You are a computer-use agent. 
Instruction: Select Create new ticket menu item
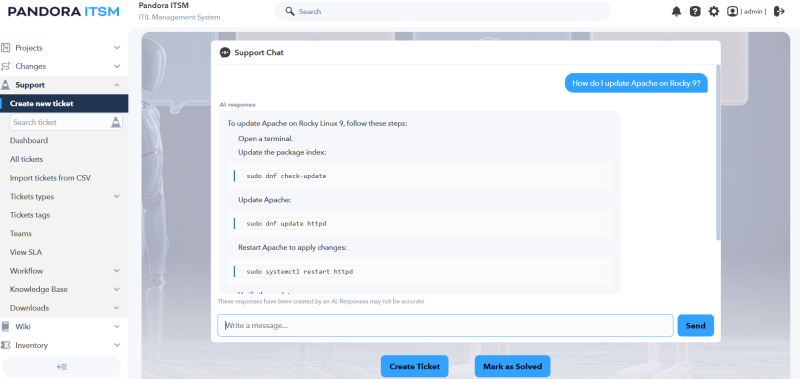[x=64, y=104]
